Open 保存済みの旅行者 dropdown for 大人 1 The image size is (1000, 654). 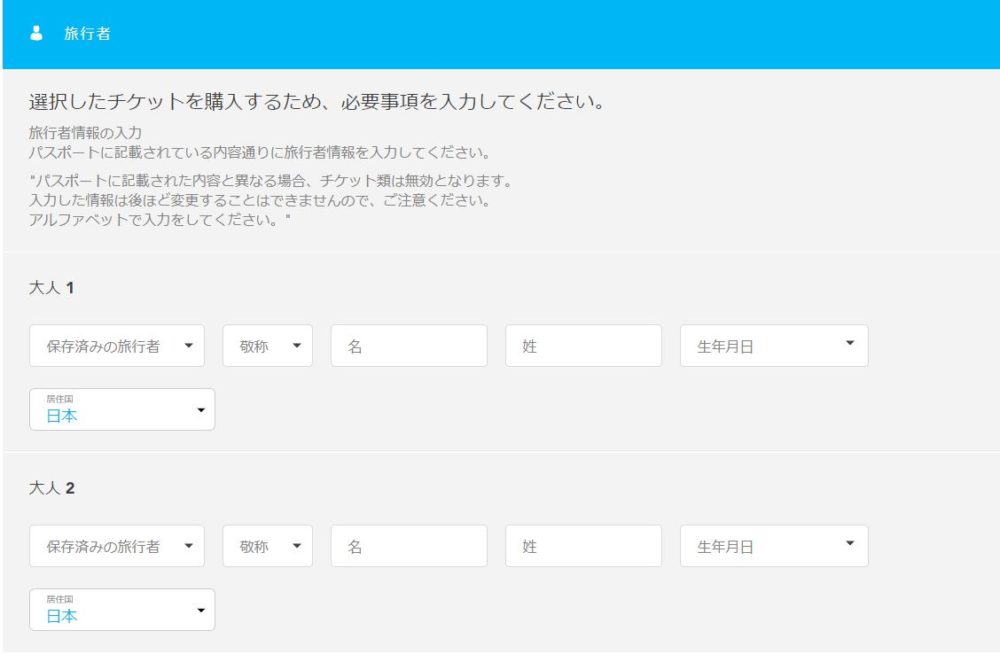tap(117, 346)
